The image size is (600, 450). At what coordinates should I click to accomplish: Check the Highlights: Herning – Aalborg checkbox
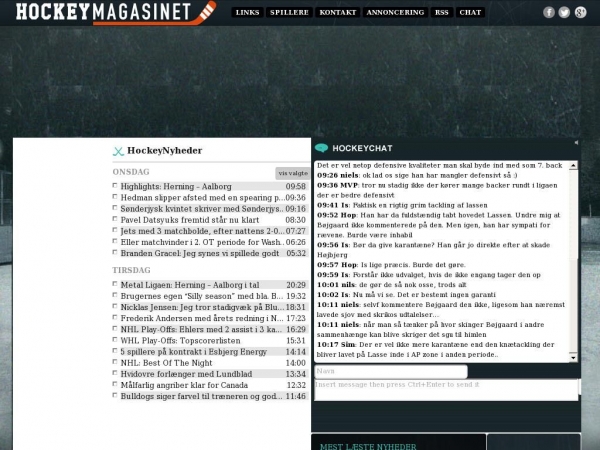(x=115, y=186)
